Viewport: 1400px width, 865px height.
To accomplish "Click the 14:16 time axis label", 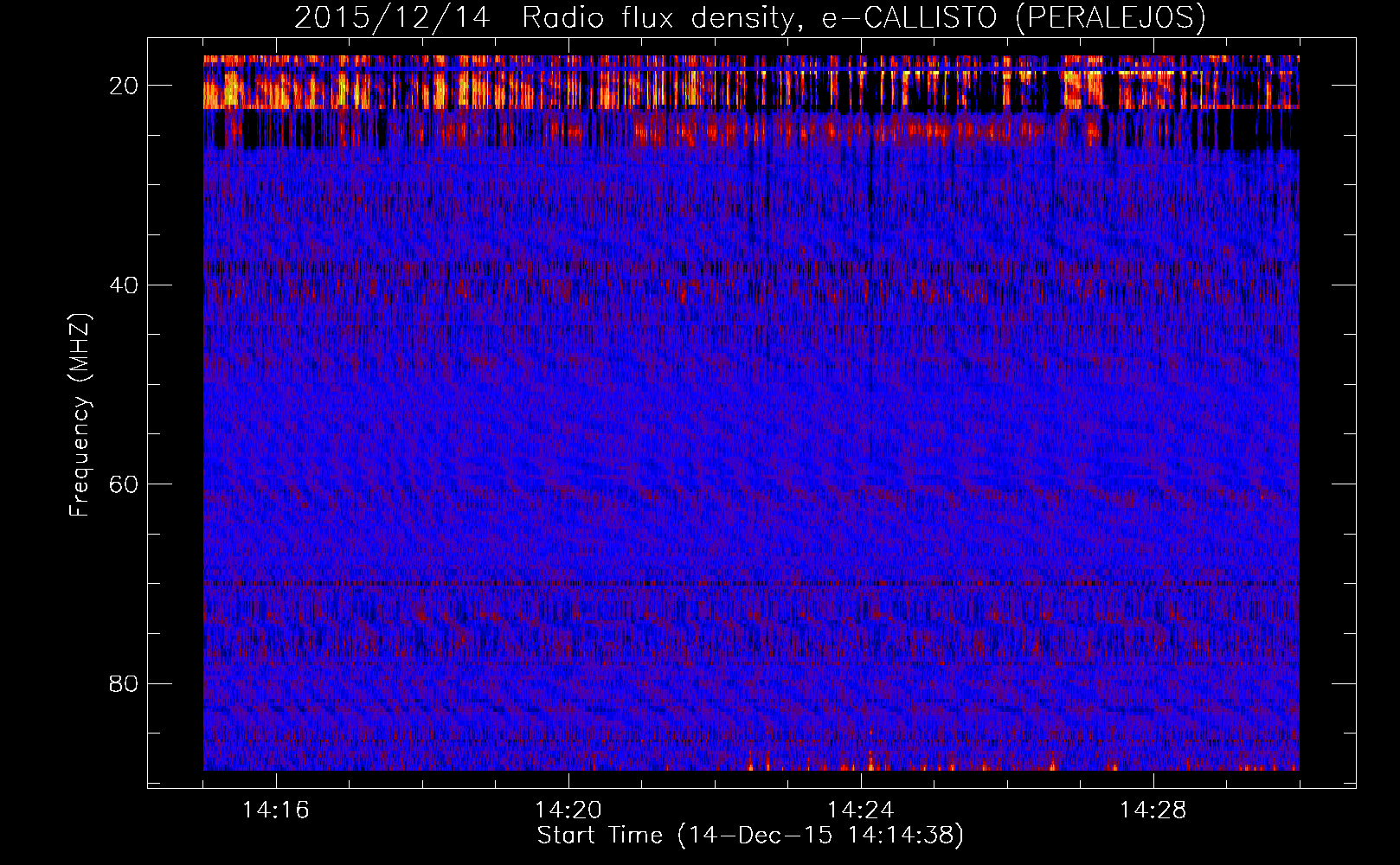I will coord(276,811).
